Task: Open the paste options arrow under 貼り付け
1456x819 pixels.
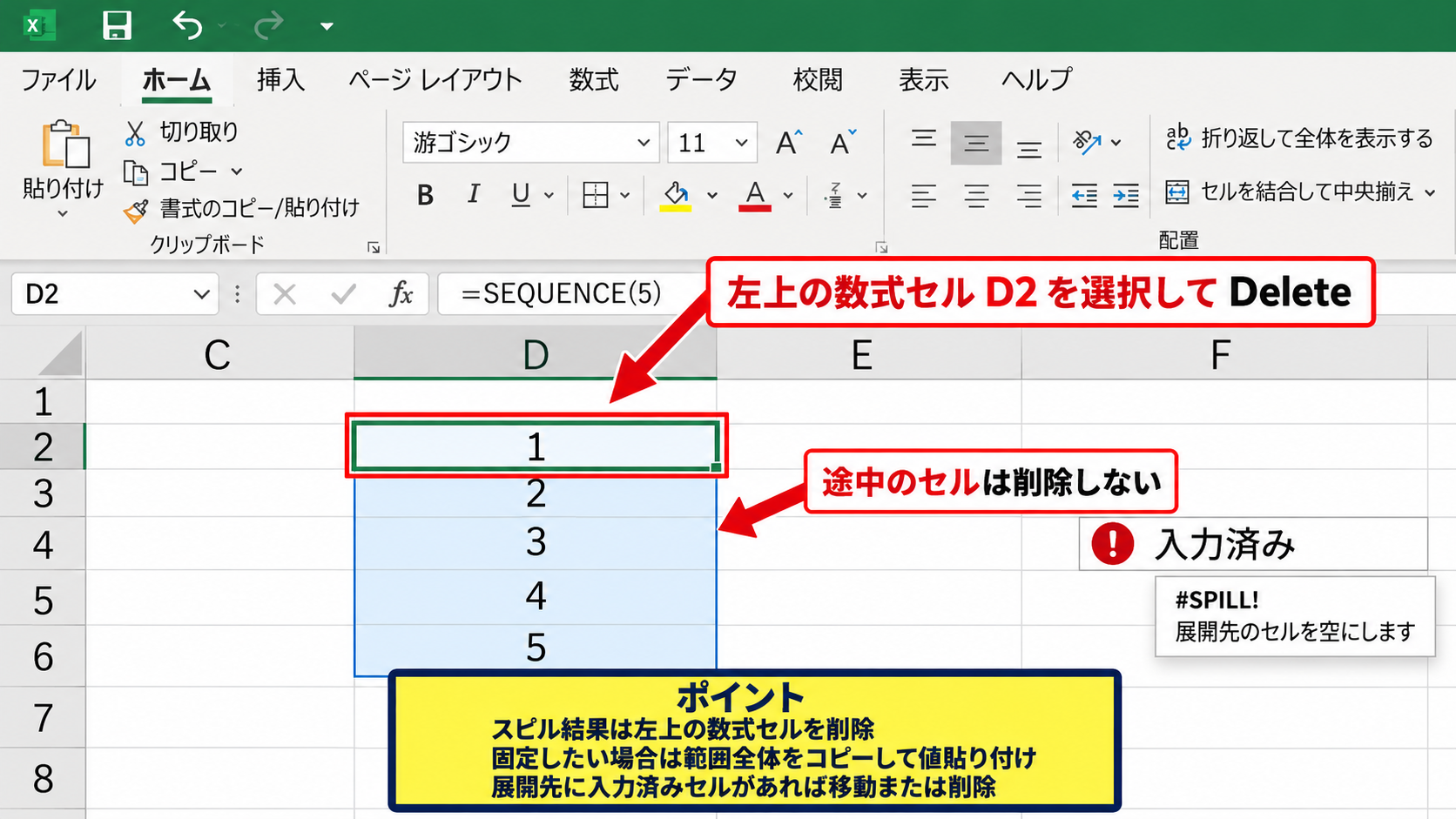Action: tap(63, 213)
